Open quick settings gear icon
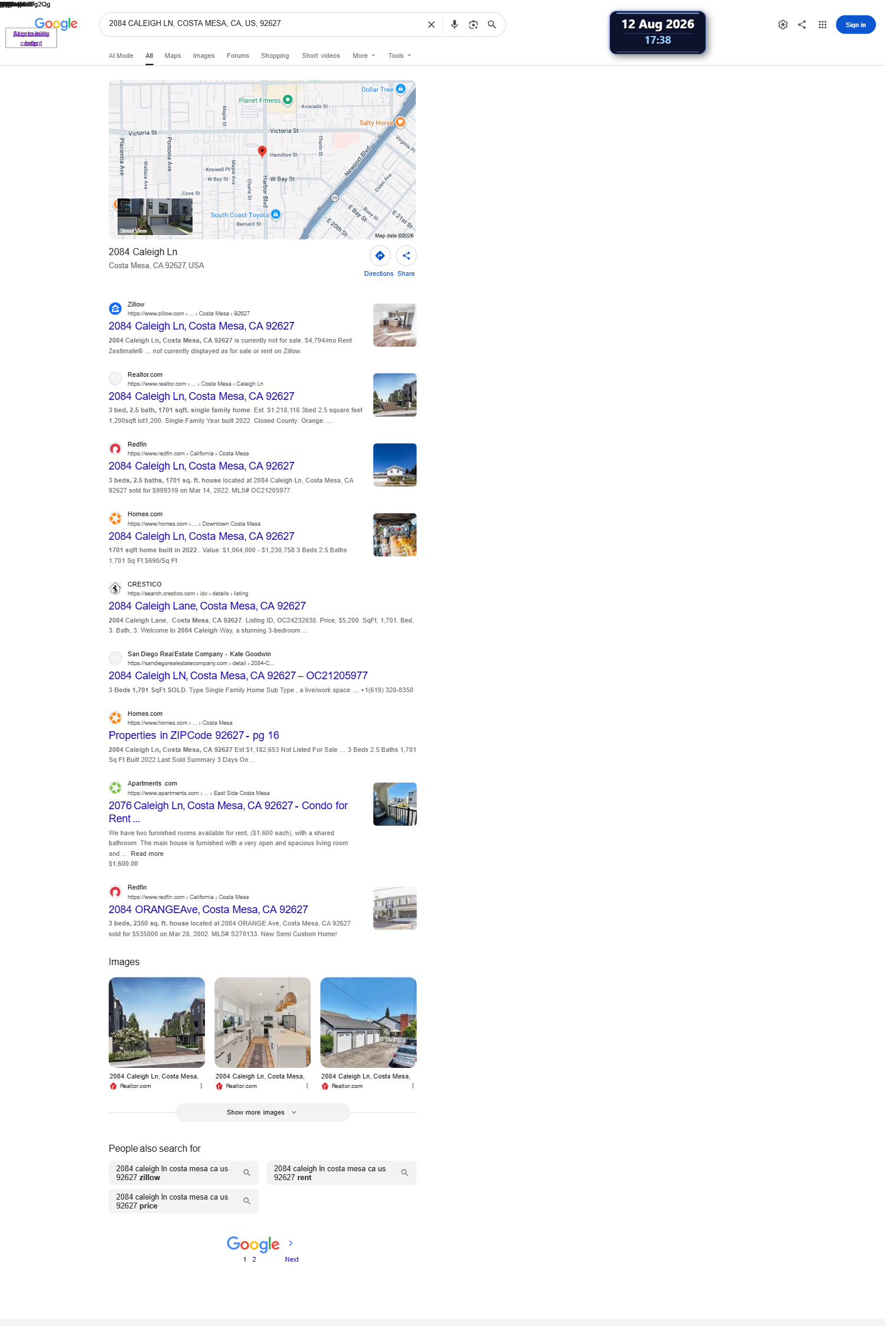Image resolution: width=896 pixels, height=1326 pixels. (783, 25)
